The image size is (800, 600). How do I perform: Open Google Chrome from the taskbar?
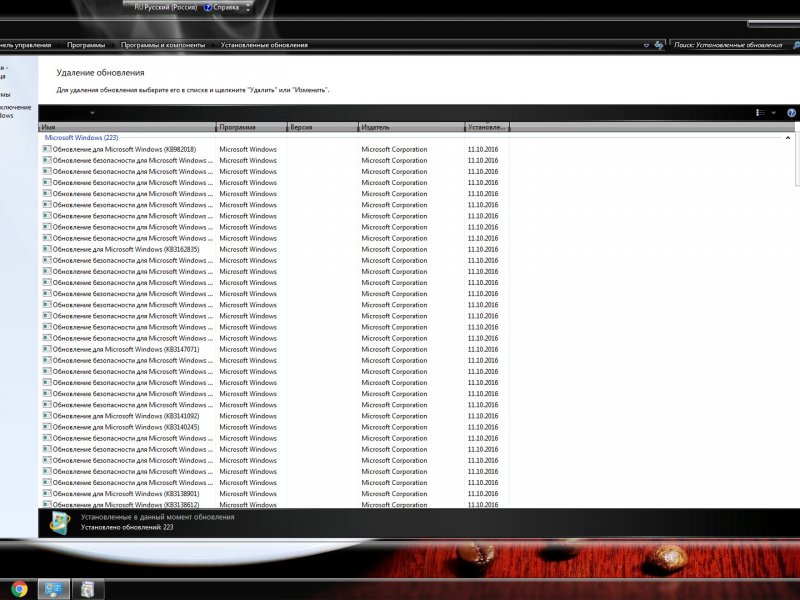click(x=20, y=589)
